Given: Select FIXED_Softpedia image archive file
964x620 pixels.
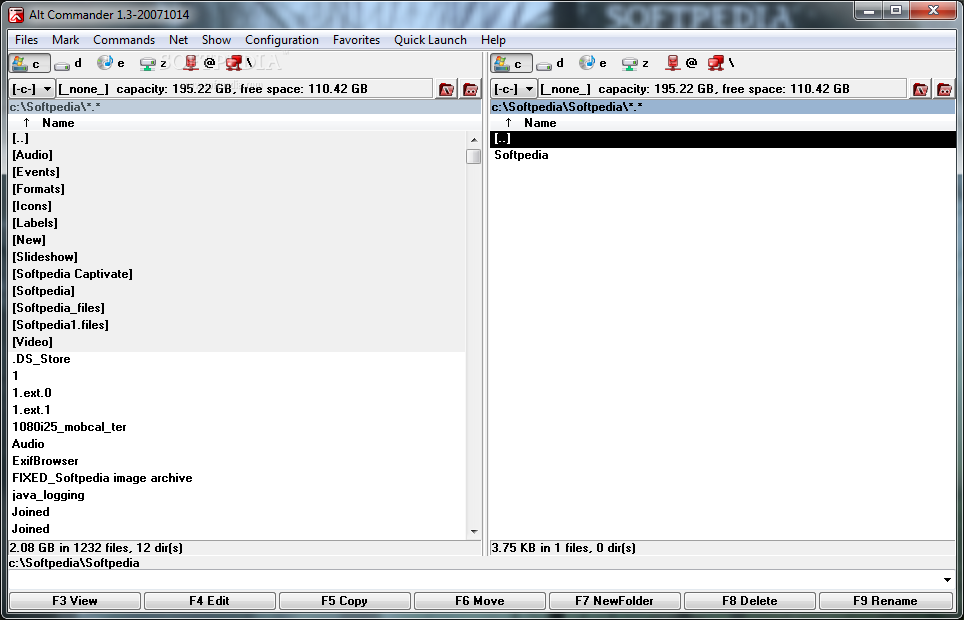Looking at the screenshot, I should coord(237,478).
